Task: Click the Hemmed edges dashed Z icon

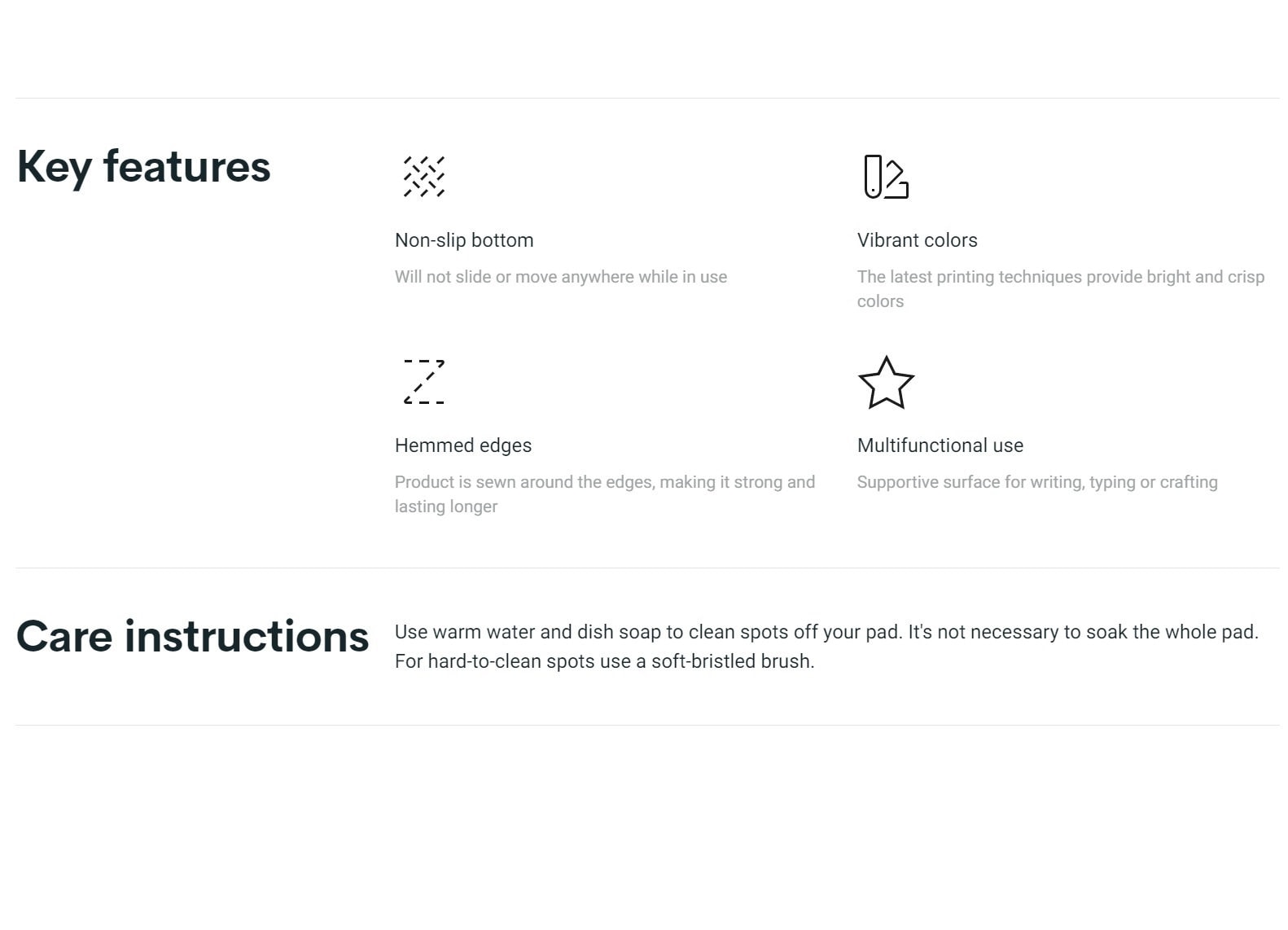Action: 424,381
